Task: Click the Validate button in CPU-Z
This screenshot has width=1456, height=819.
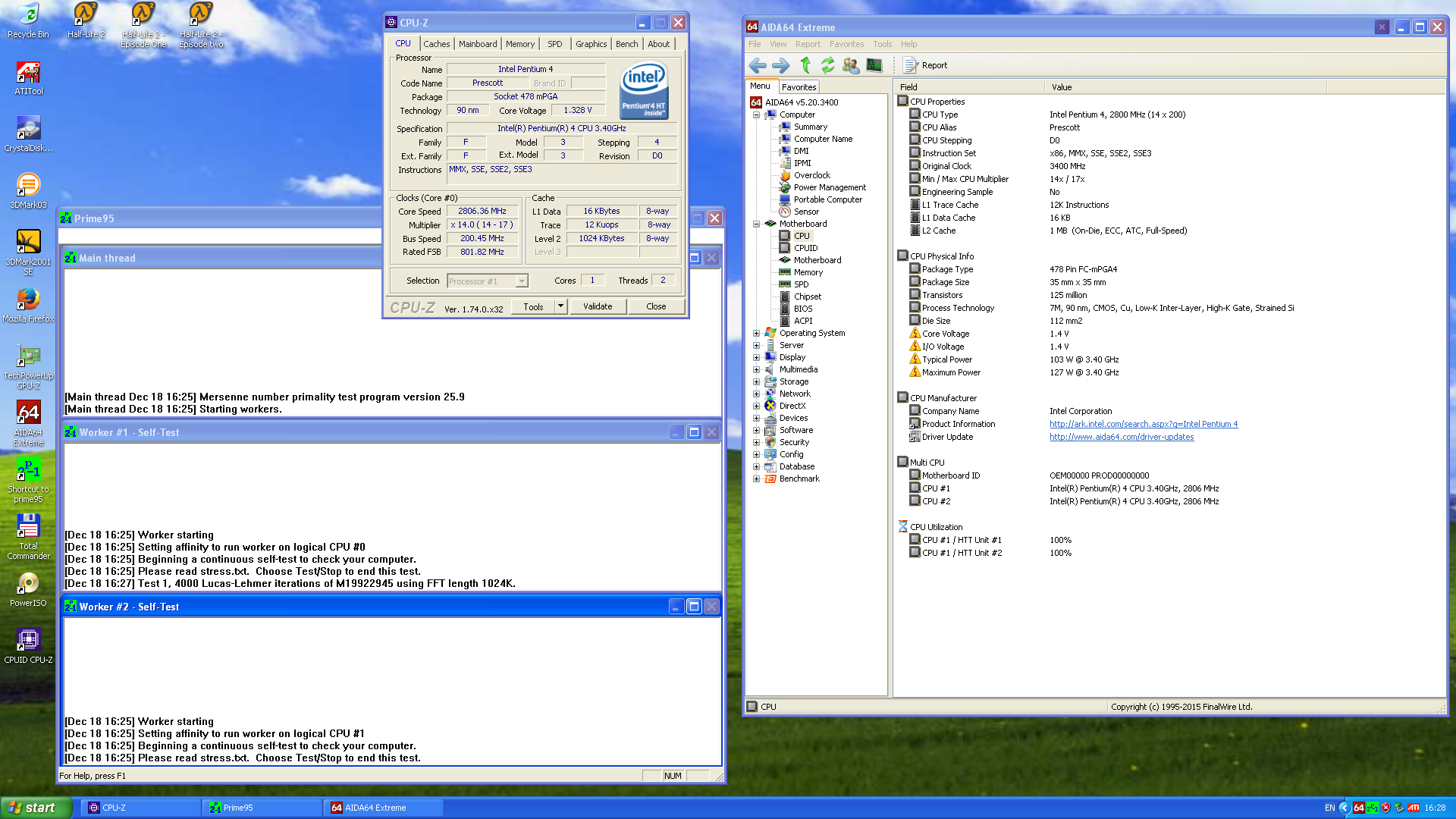Action: [x=598, y=306]
